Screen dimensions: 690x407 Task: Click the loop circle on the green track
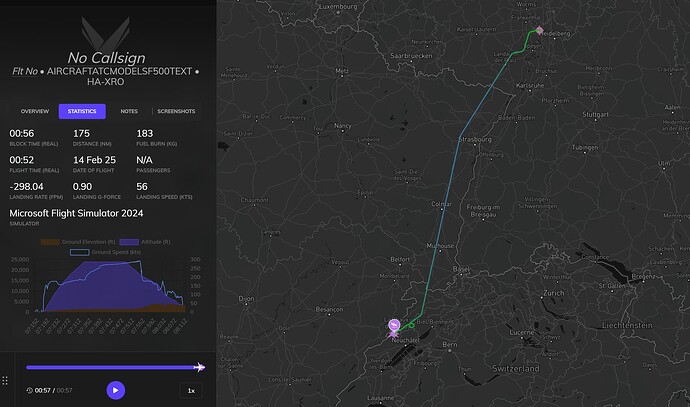(x=411, y=325)
